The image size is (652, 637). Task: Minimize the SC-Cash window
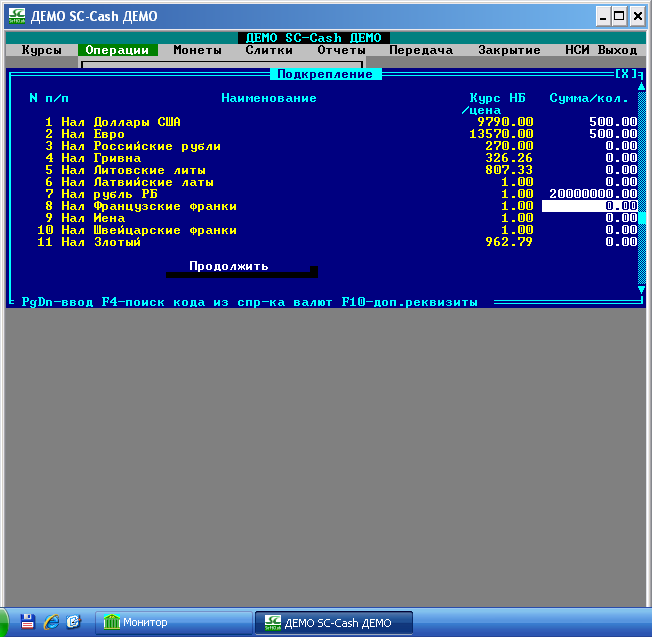point(603,17)
